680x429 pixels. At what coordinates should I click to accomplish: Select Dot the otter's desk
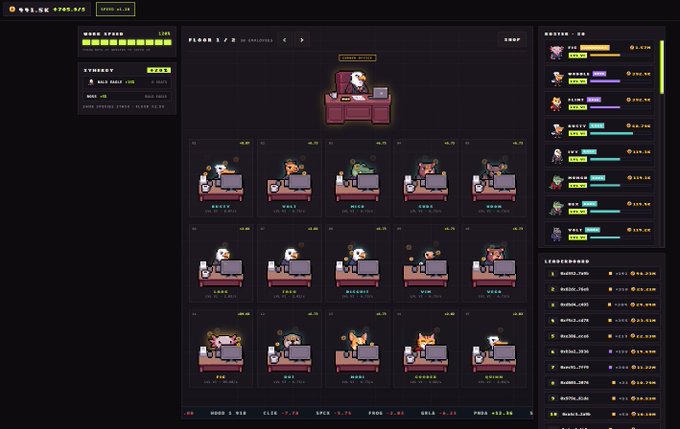point(289,348)
